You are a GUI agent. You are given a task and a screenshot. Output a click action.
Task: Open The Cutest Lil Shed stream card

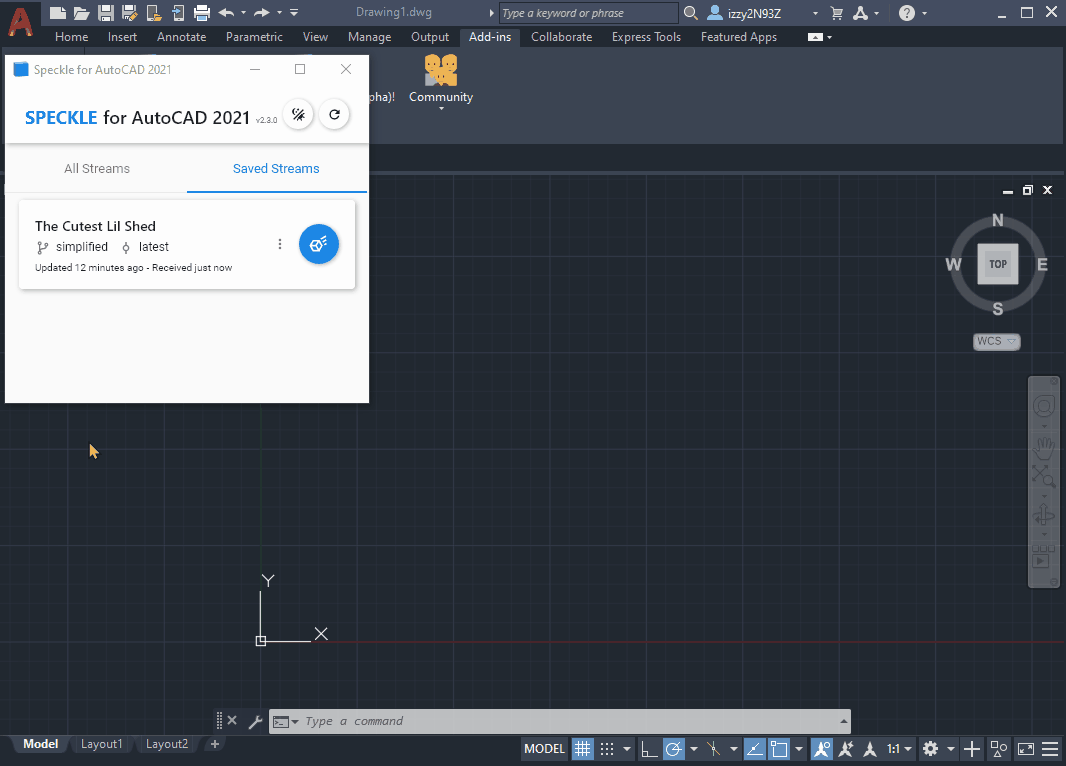coord(187,245)
